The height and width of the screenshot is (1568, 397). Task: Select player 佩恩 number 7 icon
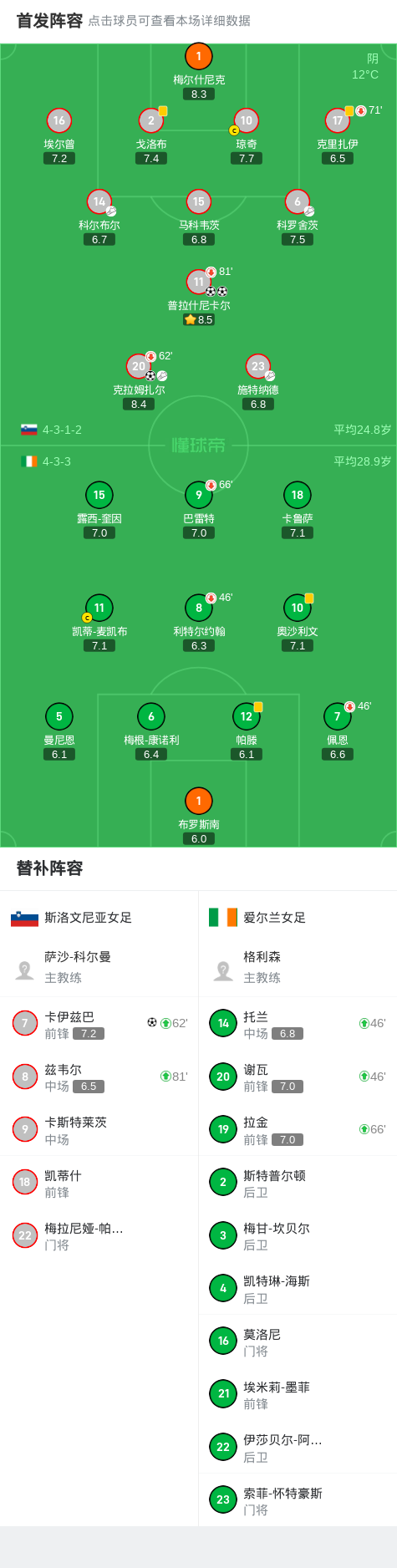tap(337, 716)
